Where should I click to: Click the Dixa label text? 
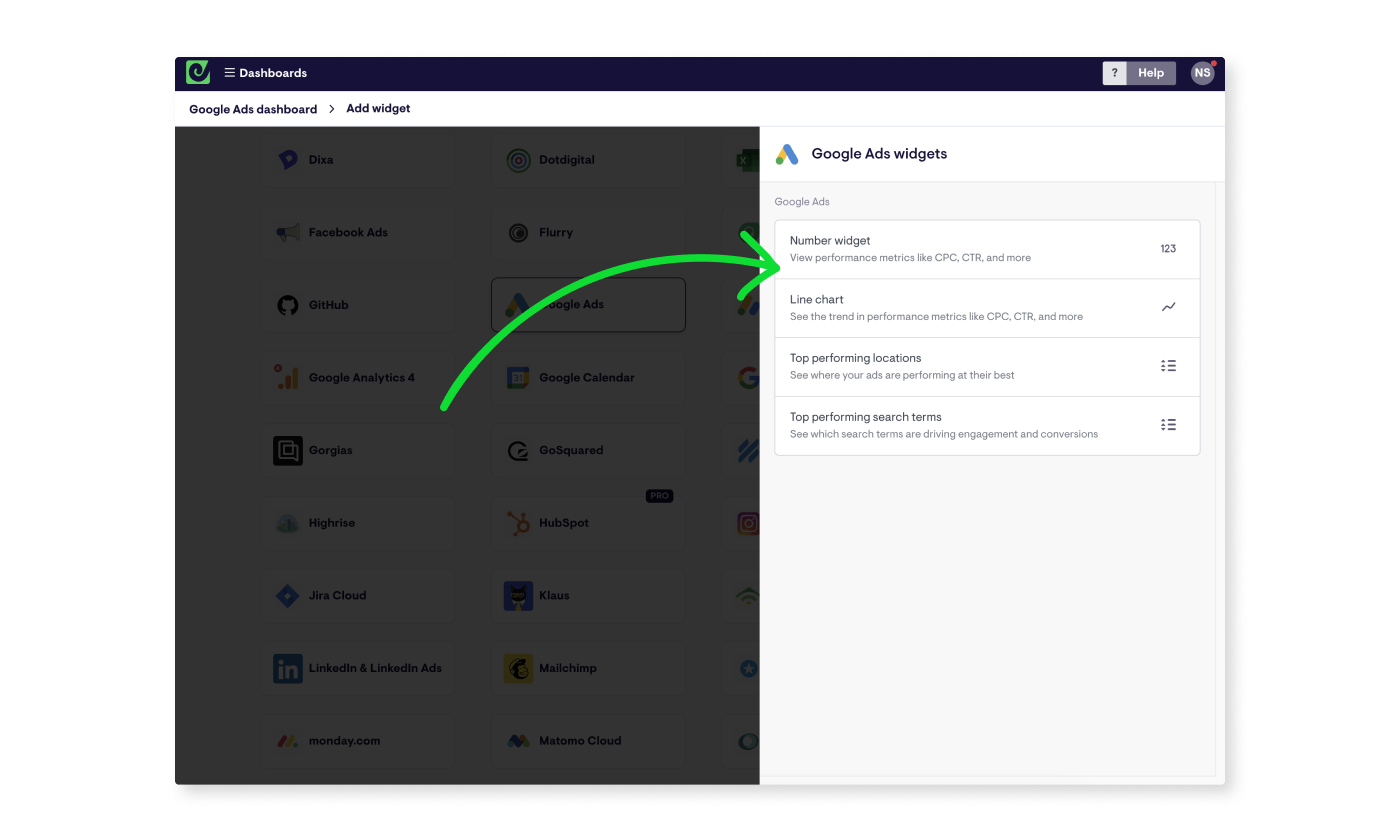(321, 160)
